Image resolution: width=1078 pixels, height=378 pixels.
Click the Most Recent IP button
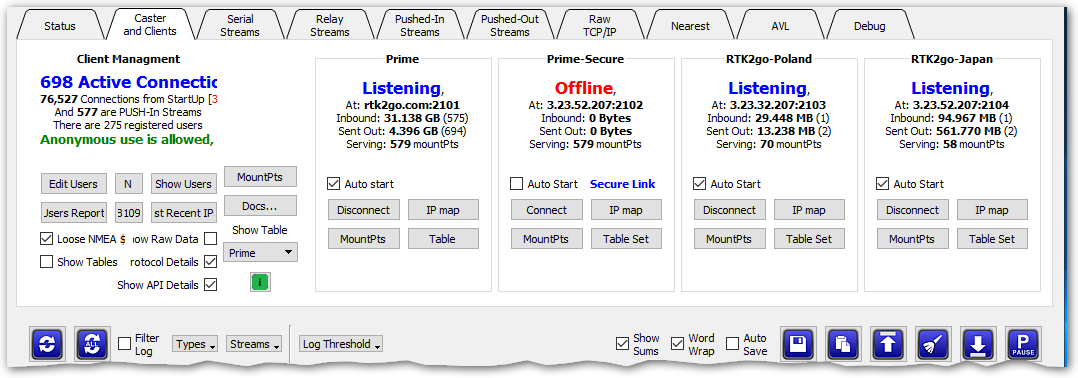click(183, 213)
